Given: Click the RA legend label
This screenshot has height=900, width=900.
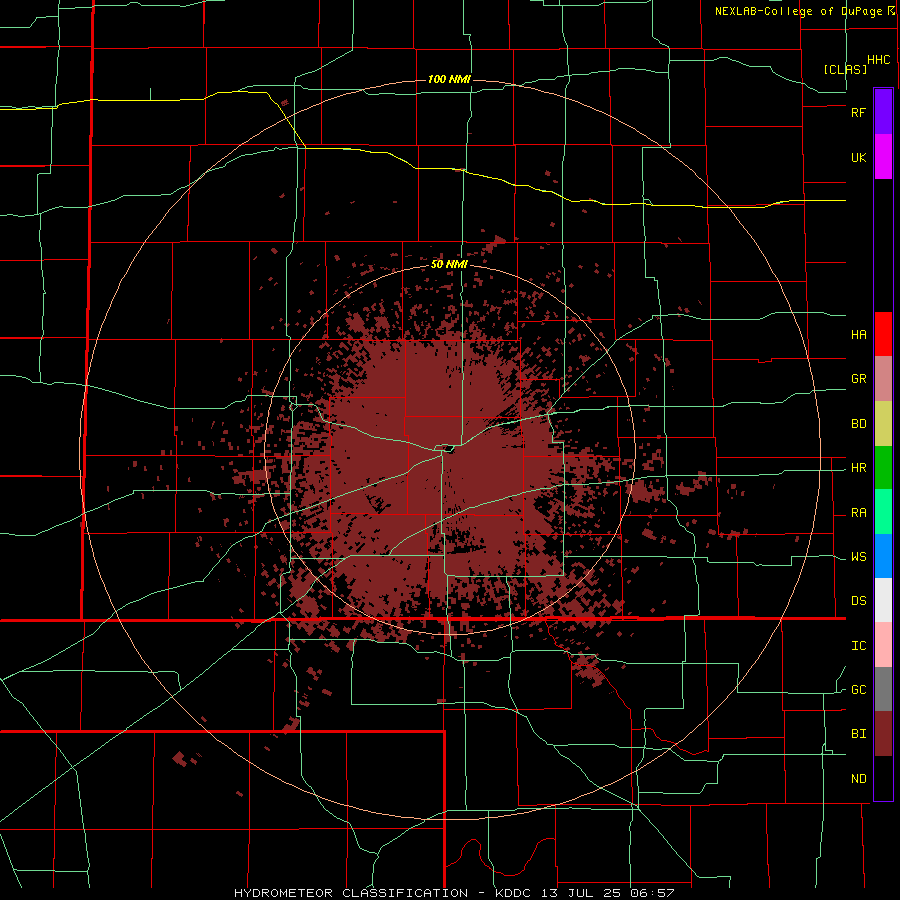Looking at the screenshot, I should tap(858, 513).
